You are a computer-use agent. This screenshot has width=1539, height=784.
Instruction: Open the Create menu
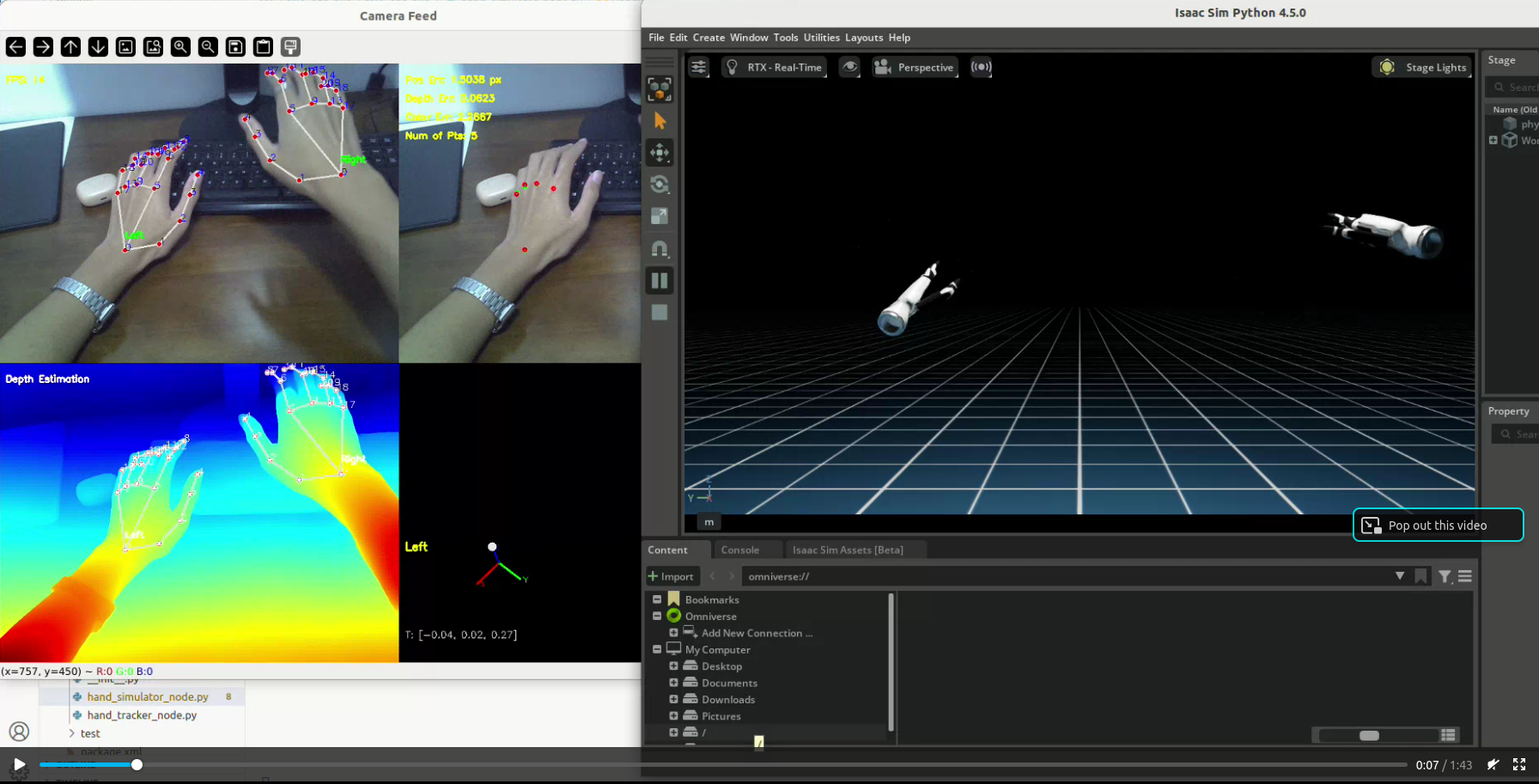[709, 38]
